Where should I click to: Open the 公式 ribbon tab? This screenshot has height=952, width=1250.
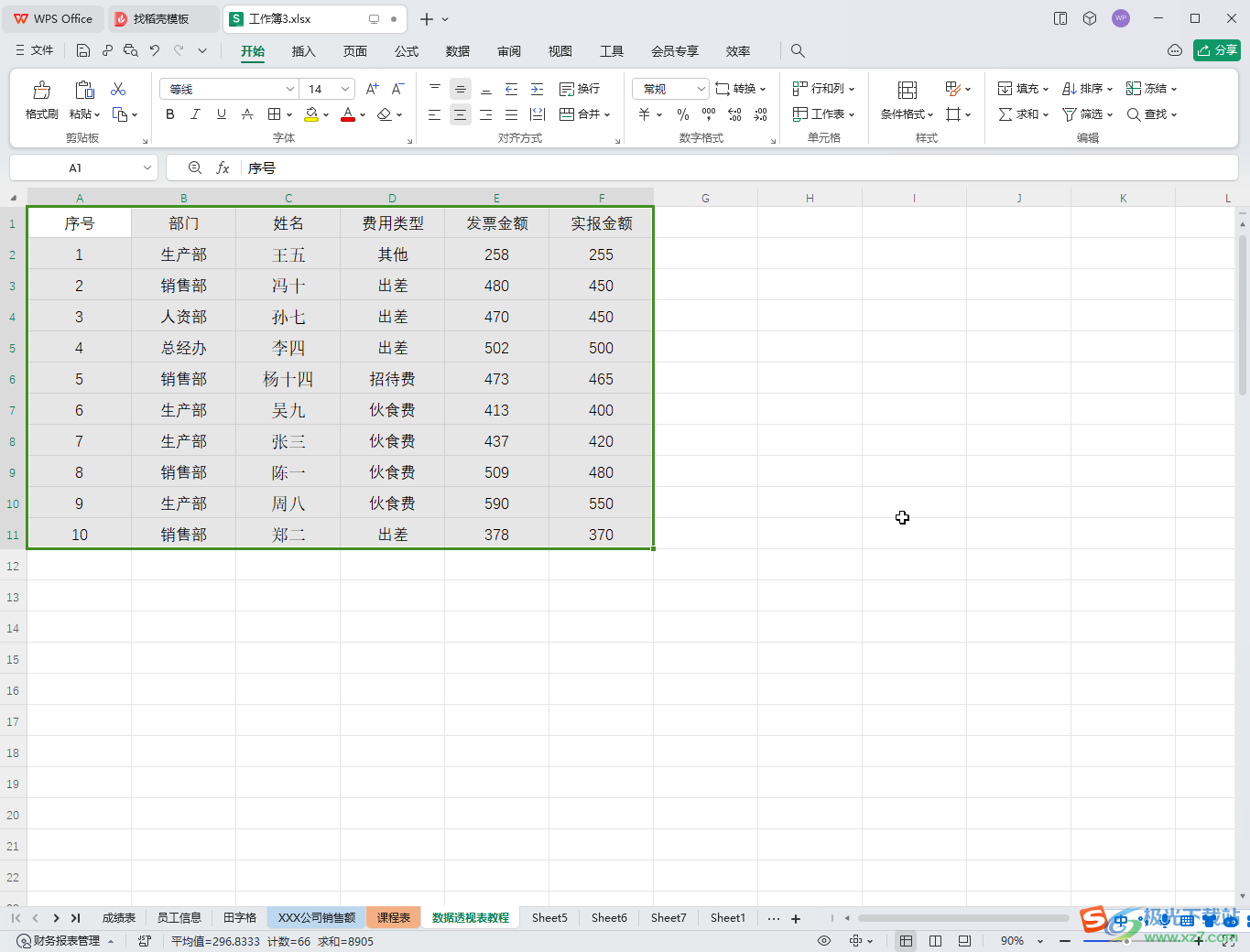pyautogui.click(x=407, y=51)
